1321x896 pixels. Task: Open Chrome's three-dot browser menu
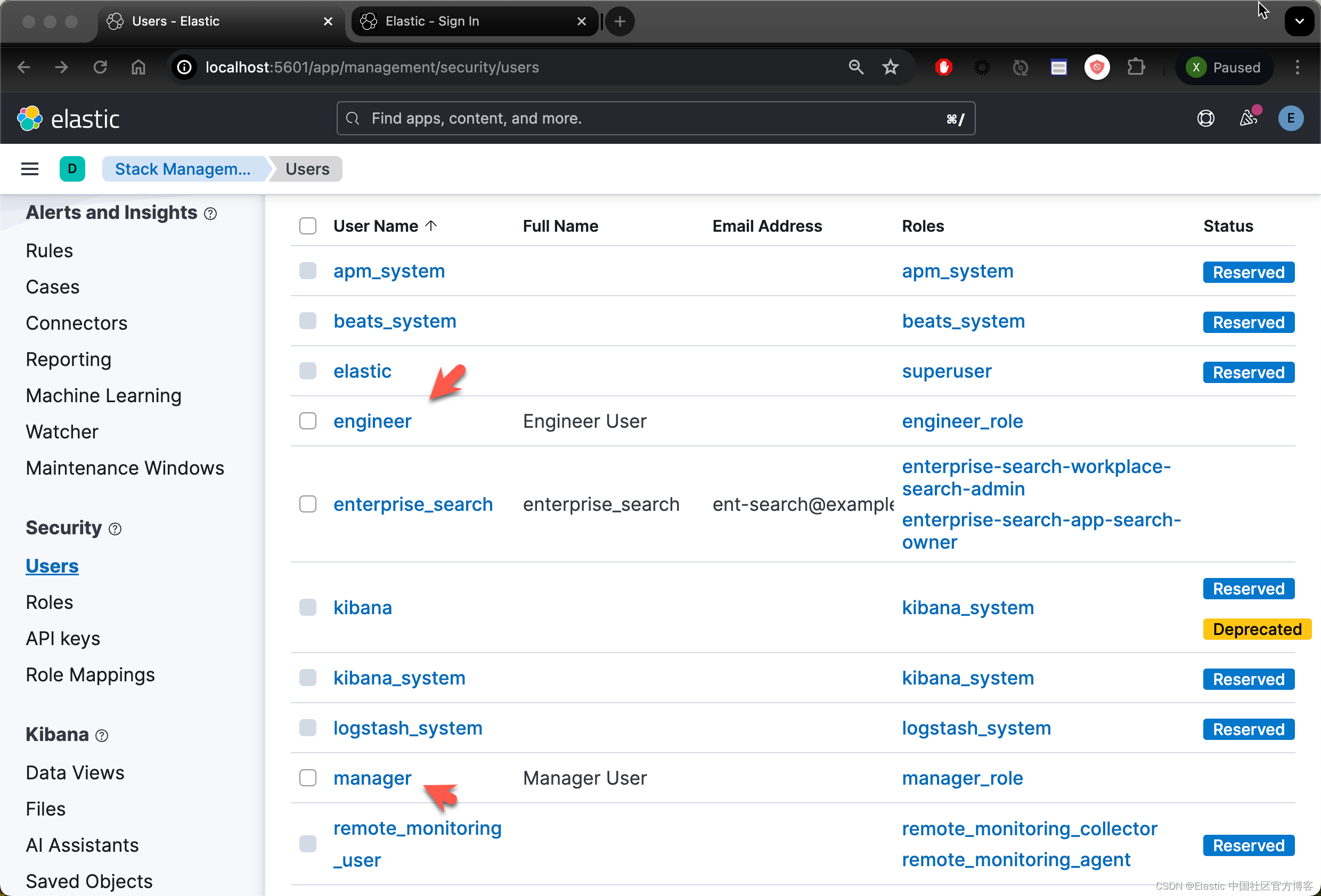click(x=1298, y=67)
